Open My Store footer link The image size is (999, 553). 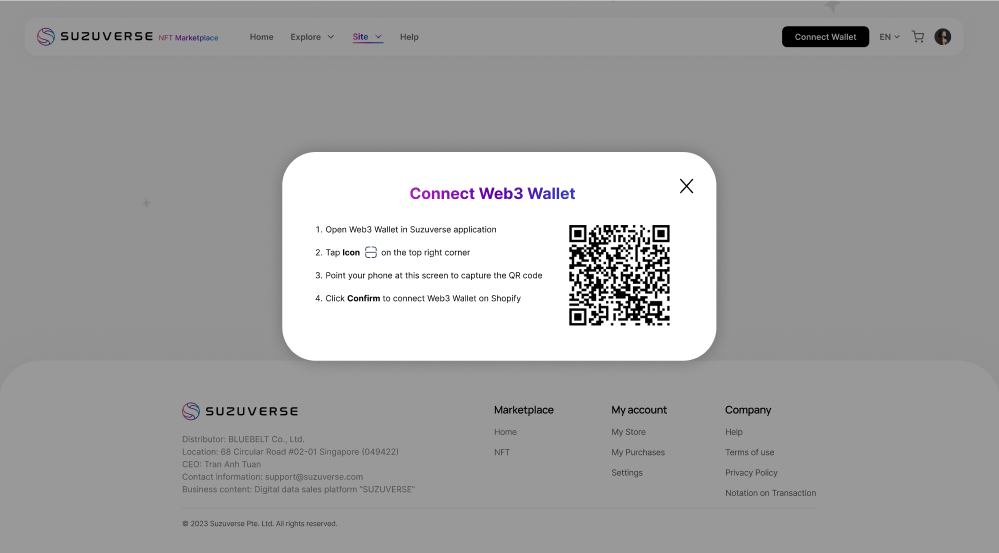(628, 432)
